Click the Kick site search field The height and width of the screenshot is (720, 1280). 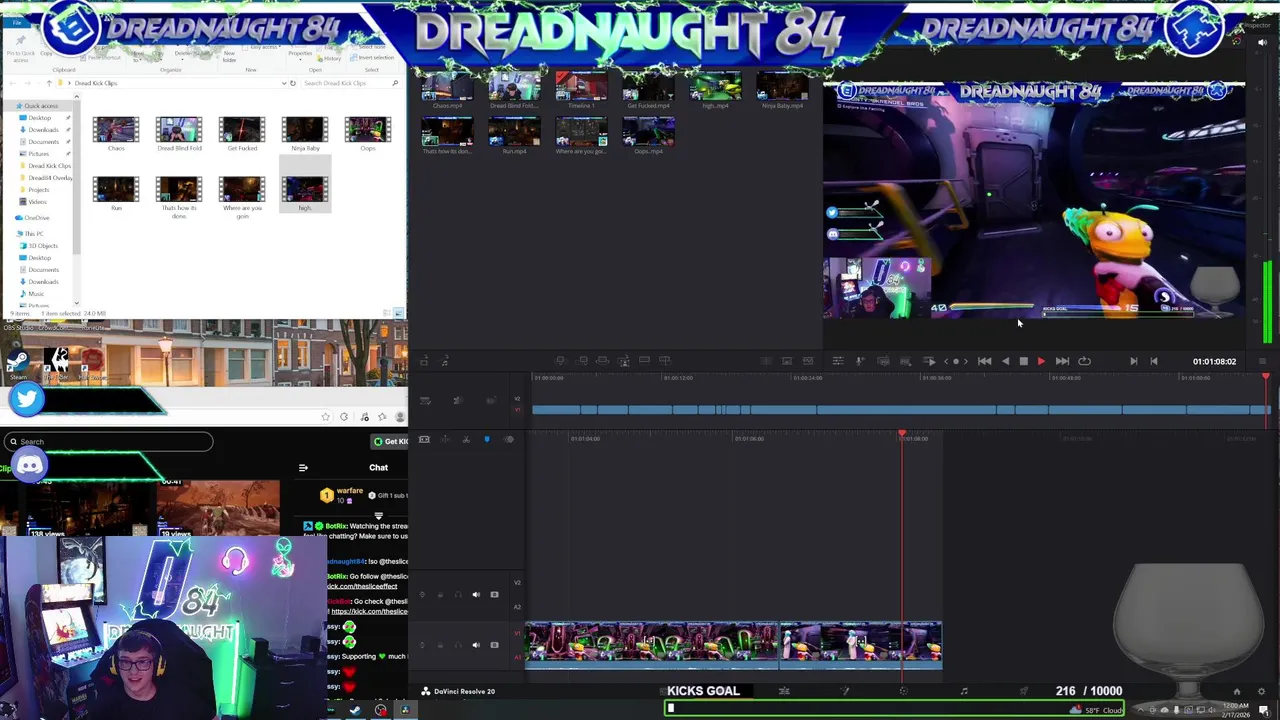[108, 441]
